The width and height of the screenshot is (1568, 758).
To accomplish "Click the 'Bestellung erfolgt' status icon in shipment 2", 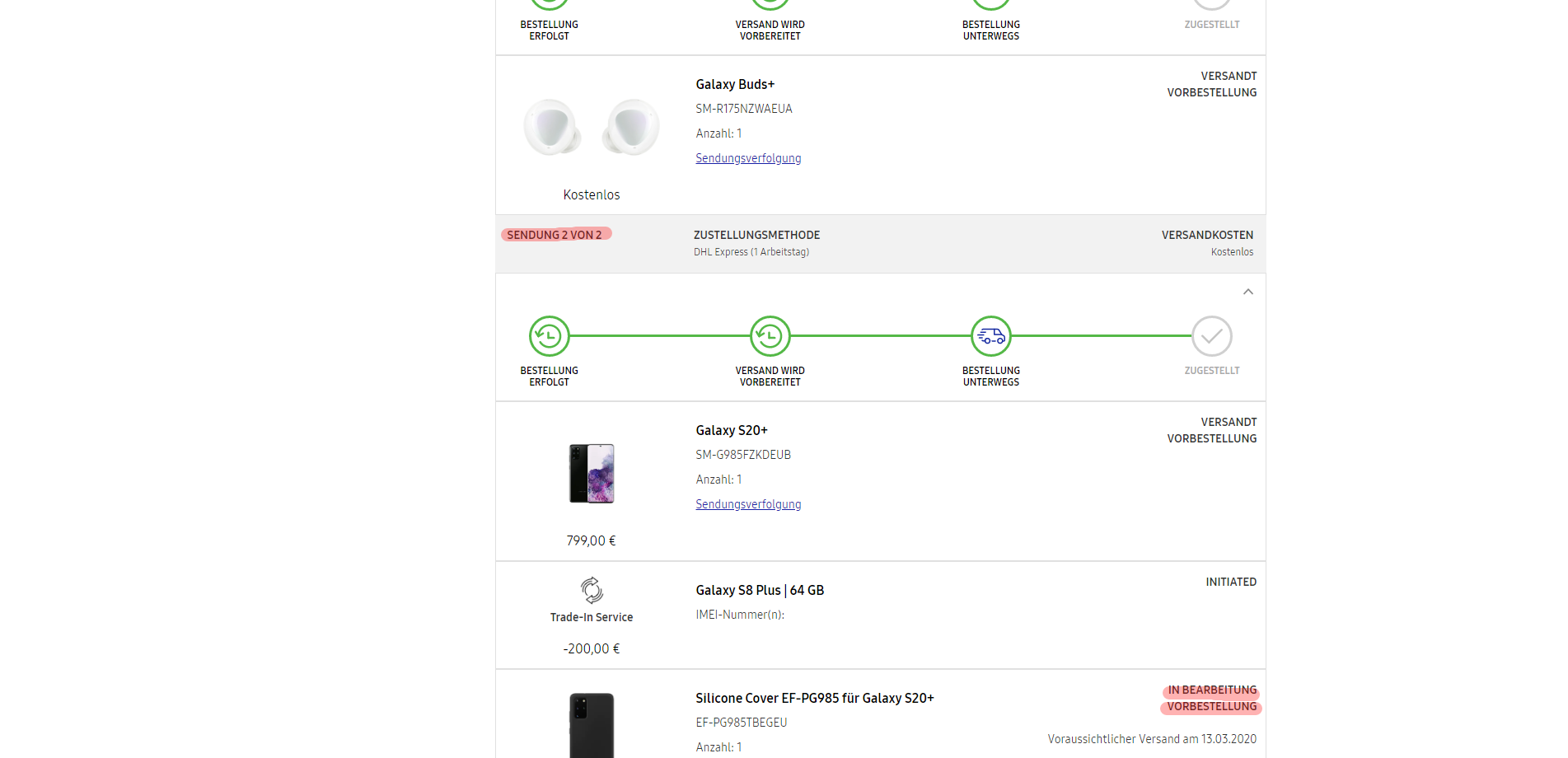I will pos(549,336).
